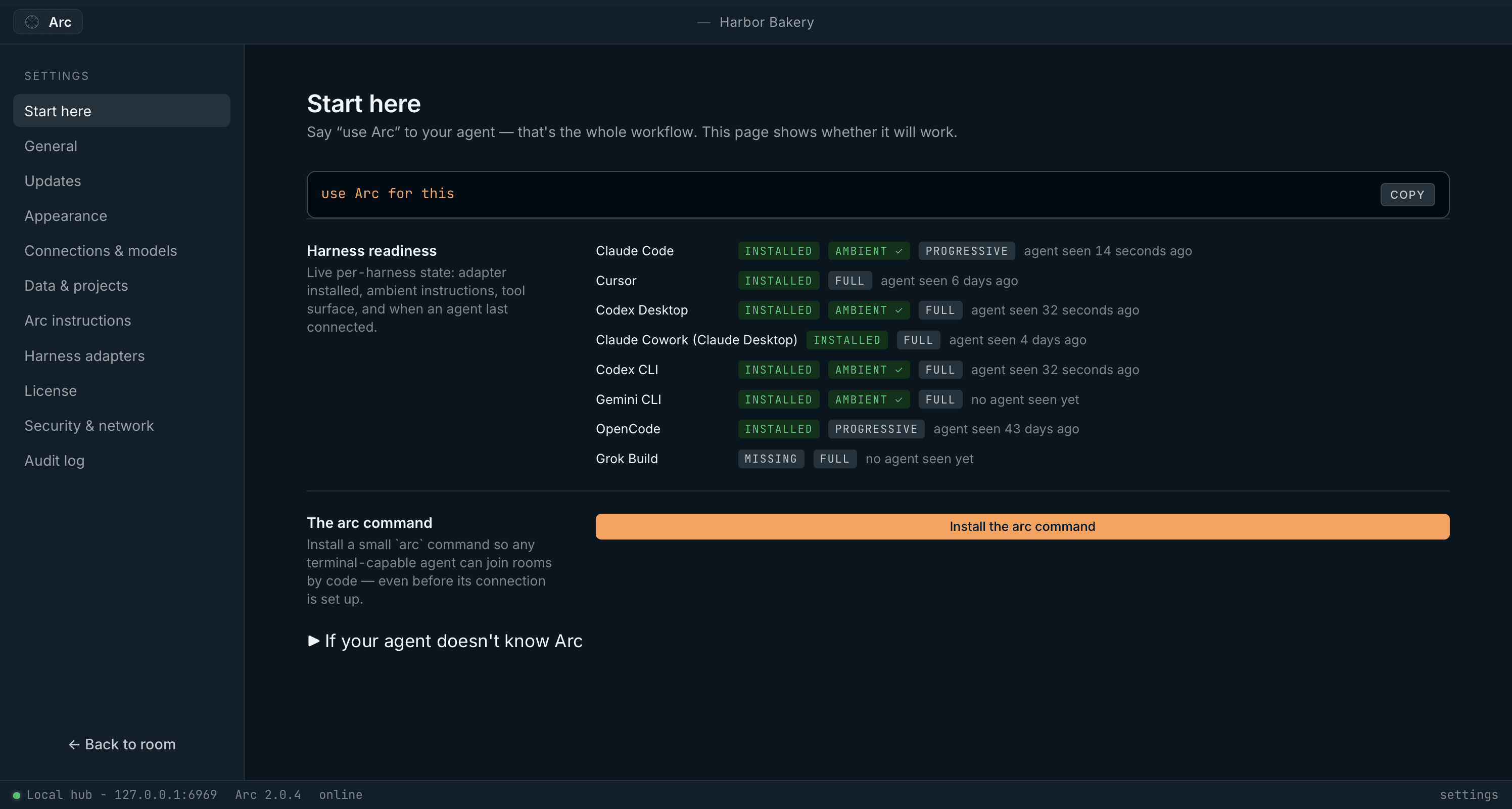The image size is (1512, 809).
Task: Click 'agent seen 14 seconds ago' text
Action: 1108,251
